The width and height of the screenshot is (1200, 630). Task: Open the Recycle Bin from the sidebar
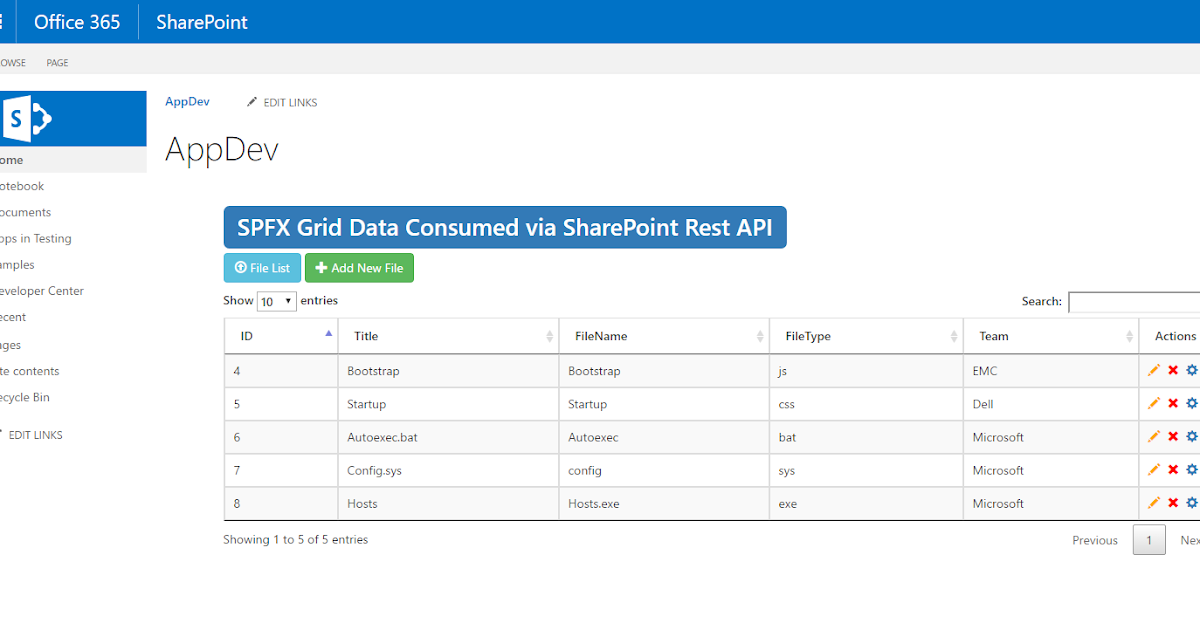[25, 397]
